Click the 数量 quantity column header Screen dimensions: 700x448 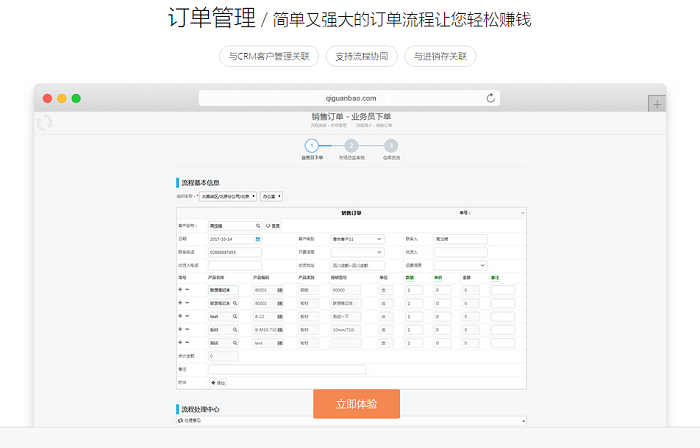[x=409, y=278]
